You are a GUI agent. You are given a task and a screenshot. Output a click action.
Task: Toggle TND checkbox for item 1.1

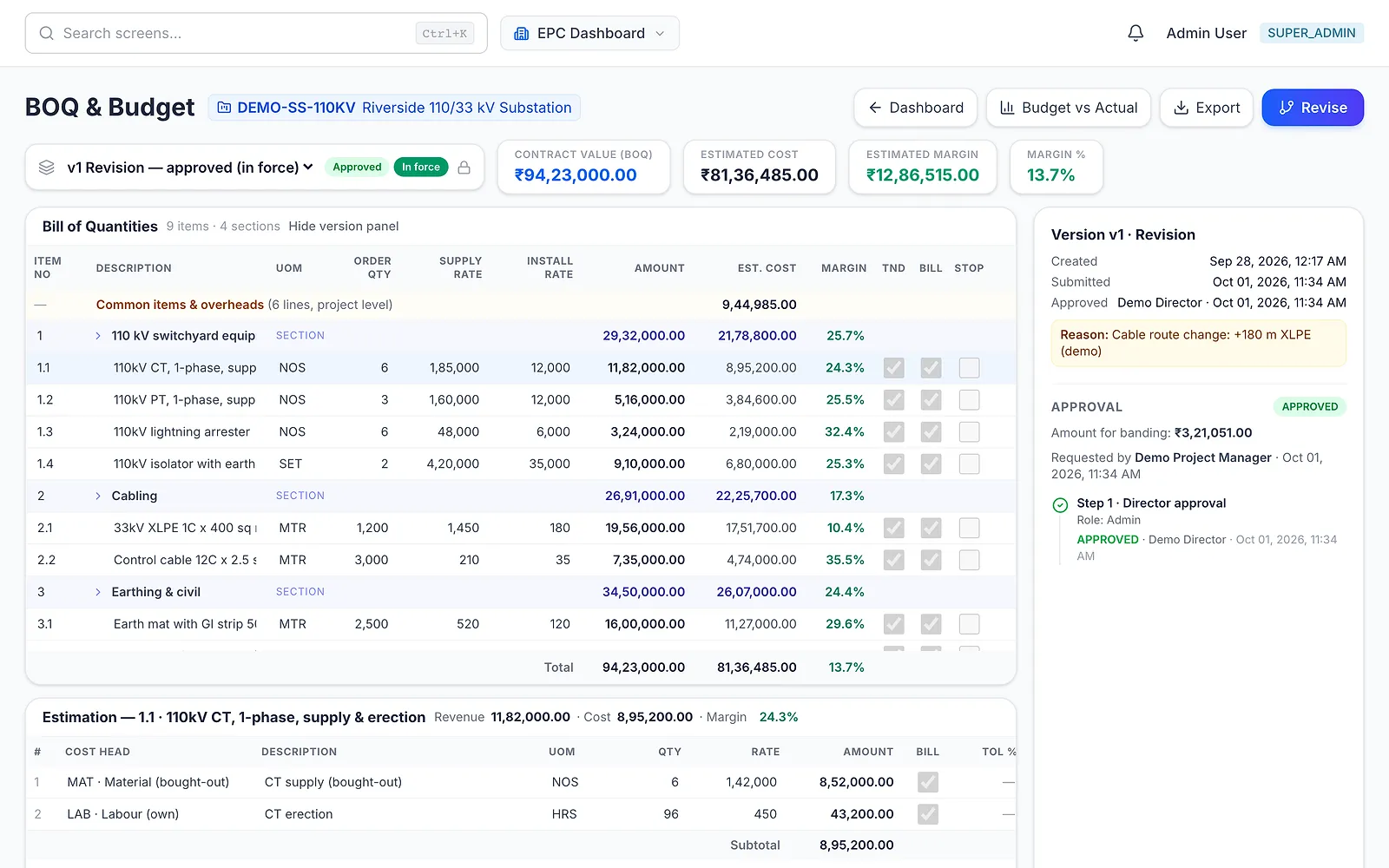[893, 368]
